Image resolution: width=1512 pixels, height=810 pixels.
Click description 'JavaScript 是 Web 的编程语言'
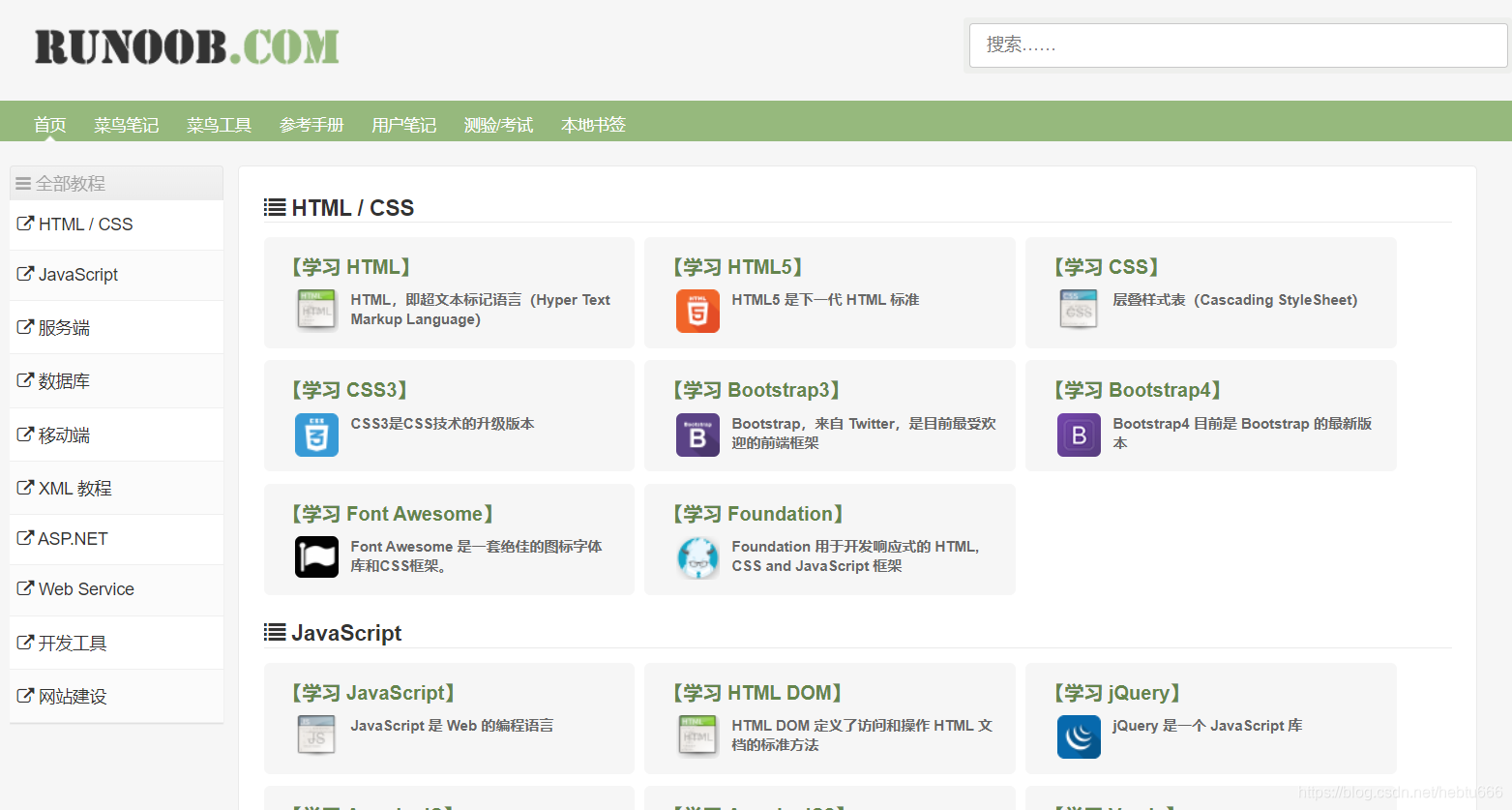(x=452, y=726)
